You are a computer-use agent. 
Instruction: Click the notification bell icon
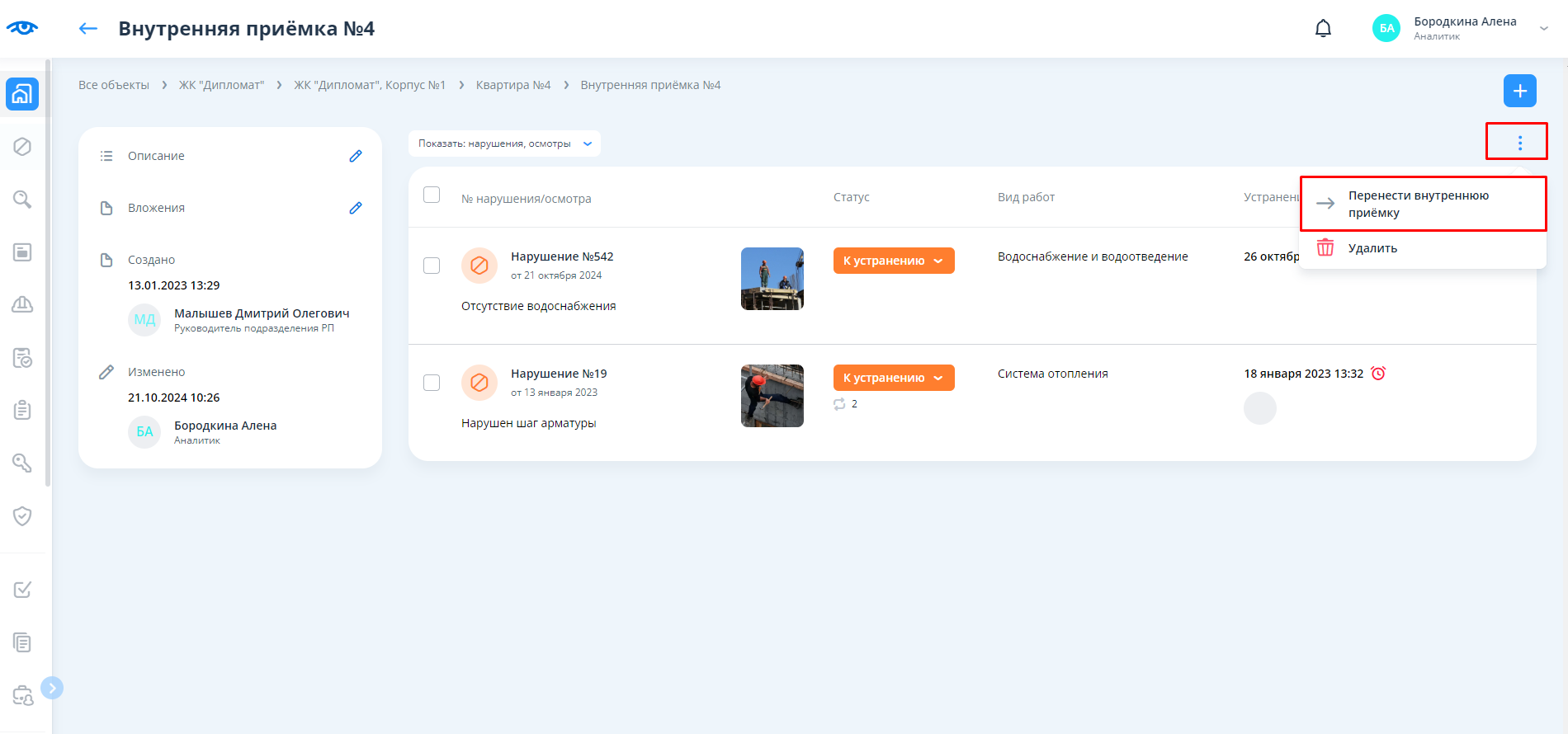pyautogui.click(x=1323, y=29)
